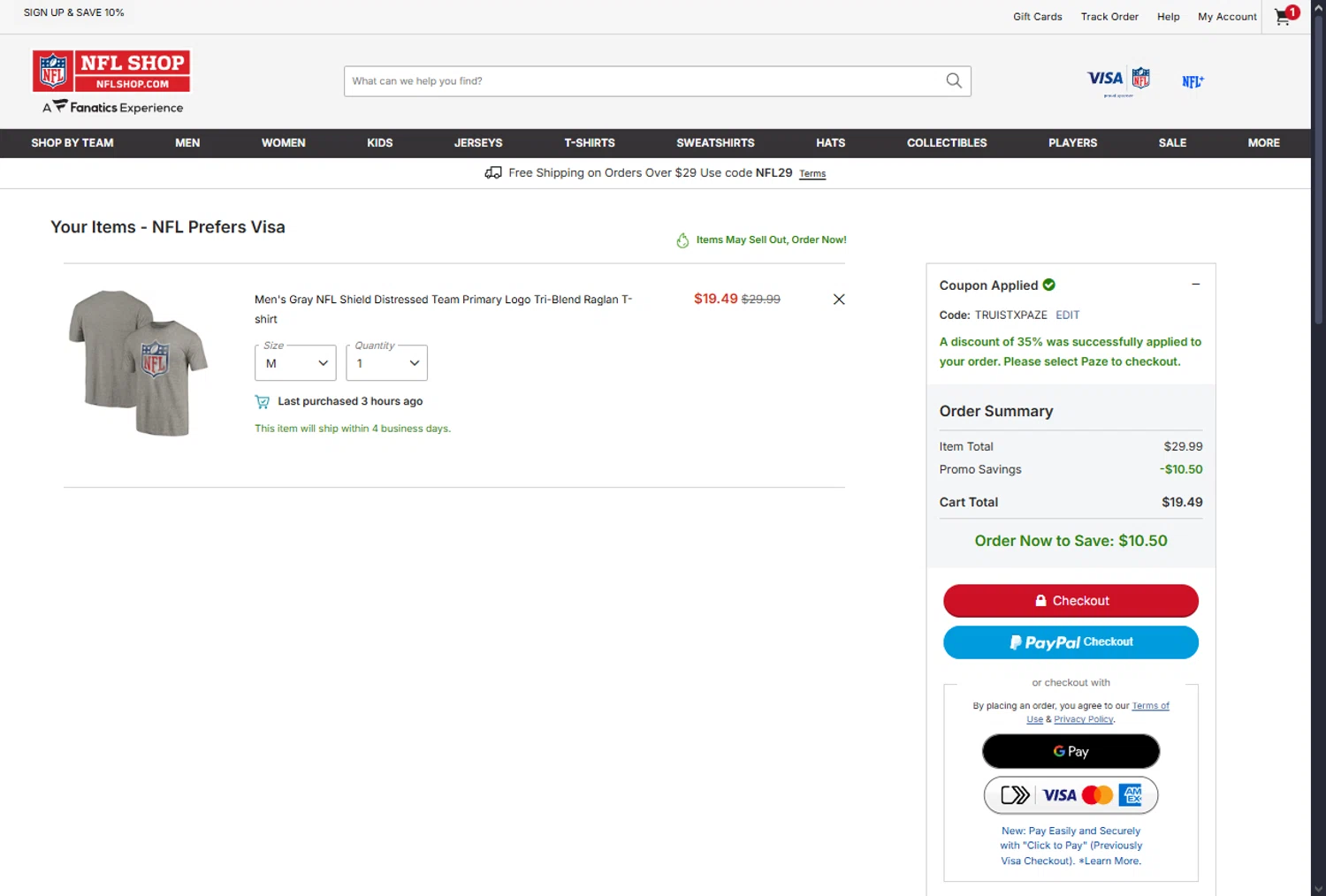
Task: Click the red Checkout button
Action: pos(1071,601)
